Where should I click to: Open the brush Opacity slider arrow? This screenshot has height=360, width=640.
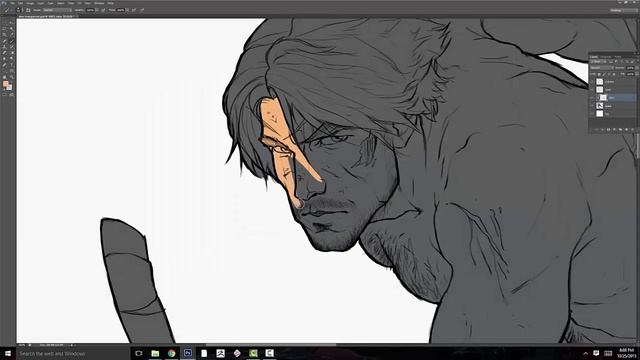[x=97, y=10]
